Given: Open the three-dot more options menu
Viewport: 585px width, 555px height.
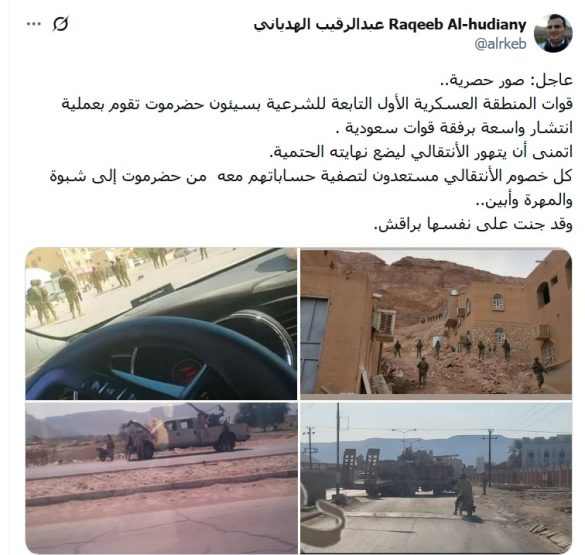Looking at the screenshot, I should click(34, 24).
